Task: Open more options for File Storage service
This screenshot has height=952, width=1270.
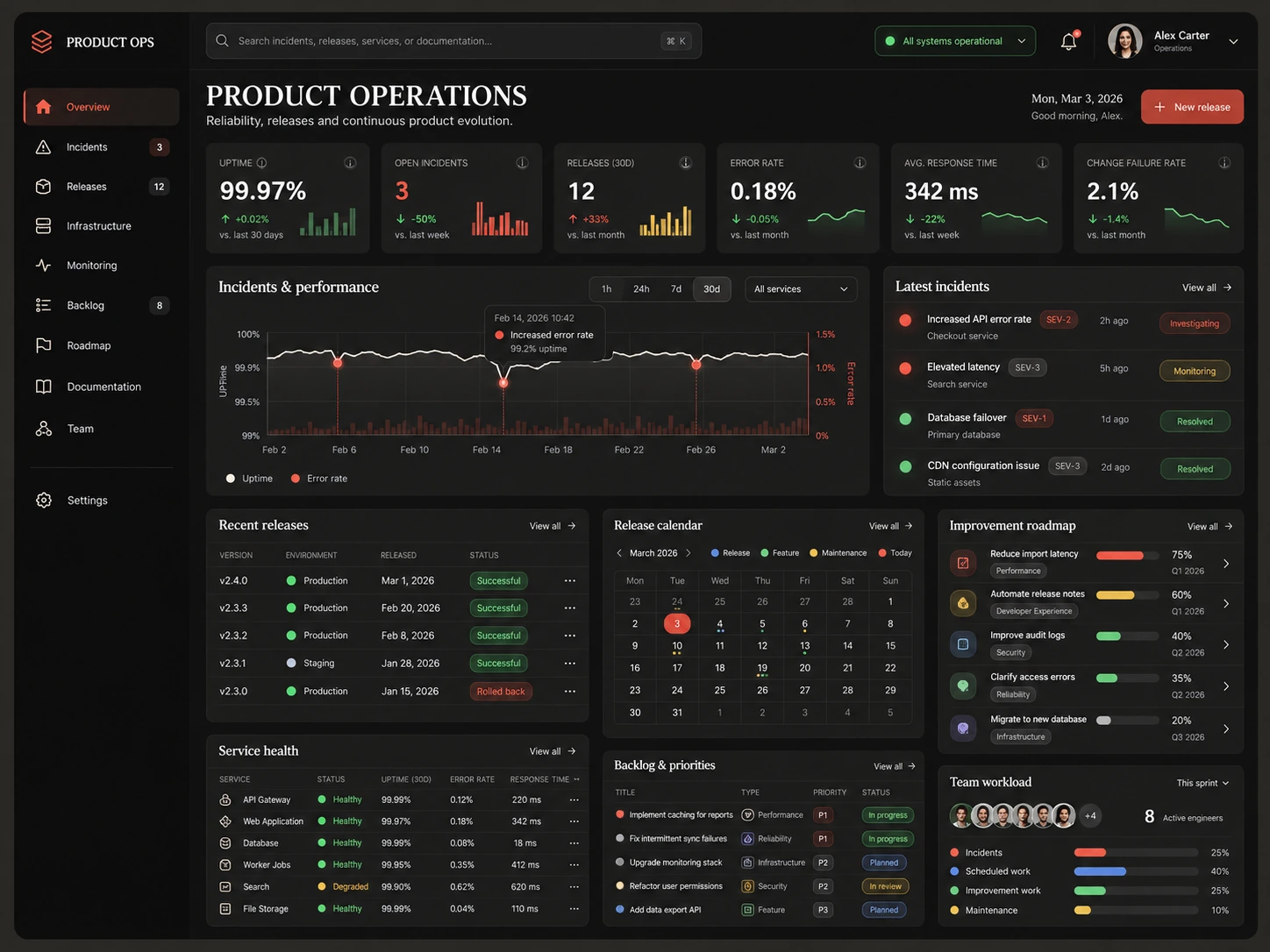Action: (x=574, y=909)
